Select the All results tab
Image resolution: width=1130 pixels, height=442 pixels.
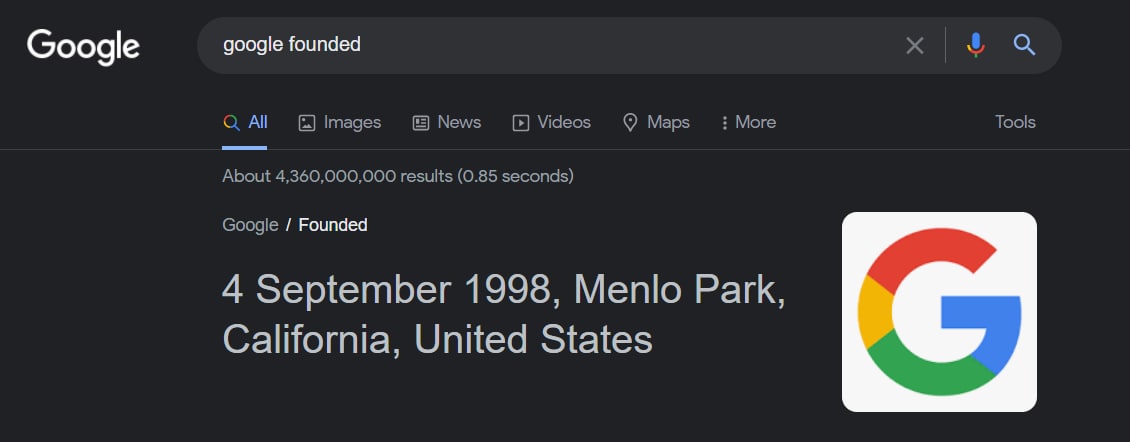tap(245, 123)
